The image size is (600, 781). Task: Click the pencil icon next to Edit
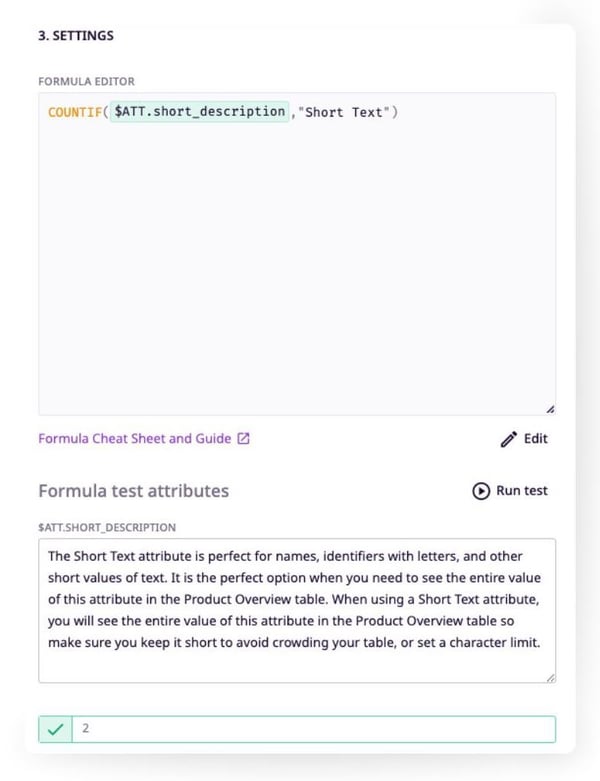508,438
